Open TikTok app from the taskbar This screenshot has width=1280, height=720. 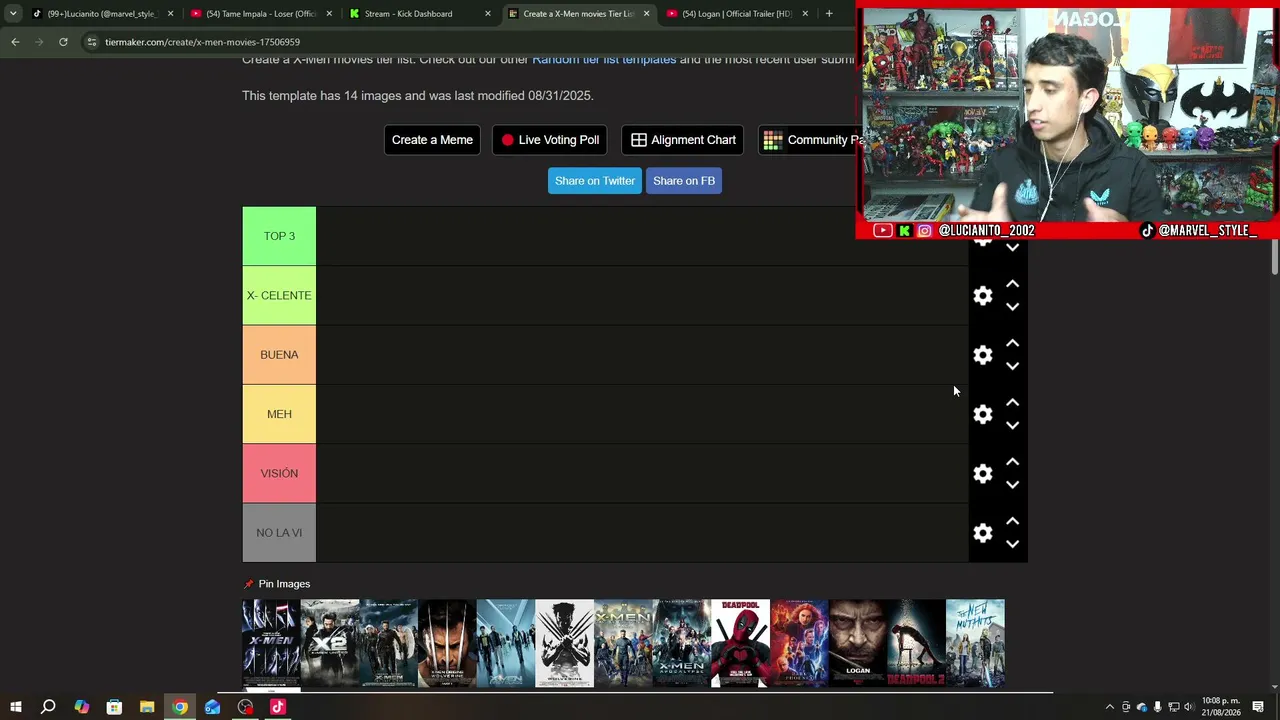tap(278, 707)
